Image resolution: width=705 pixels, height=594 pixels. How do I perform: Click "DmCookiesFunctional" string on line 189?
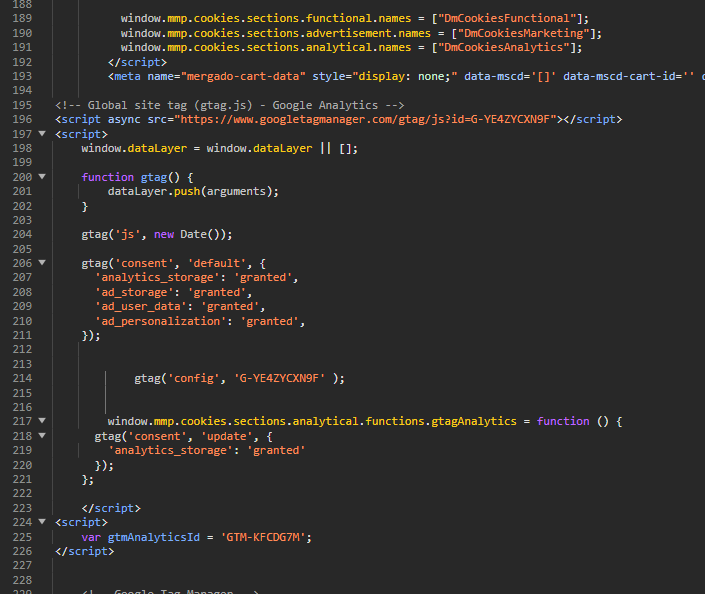pos(507,18)
